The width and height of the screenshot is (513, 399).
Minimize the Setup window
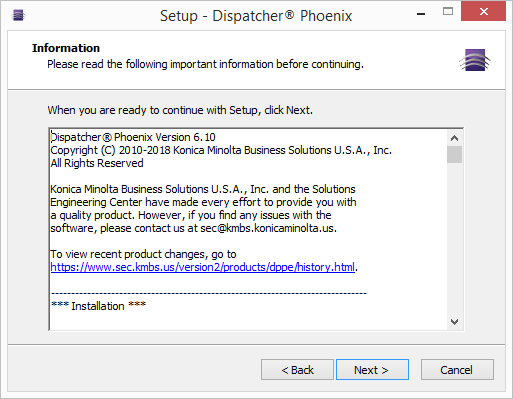tap(421, 14)
